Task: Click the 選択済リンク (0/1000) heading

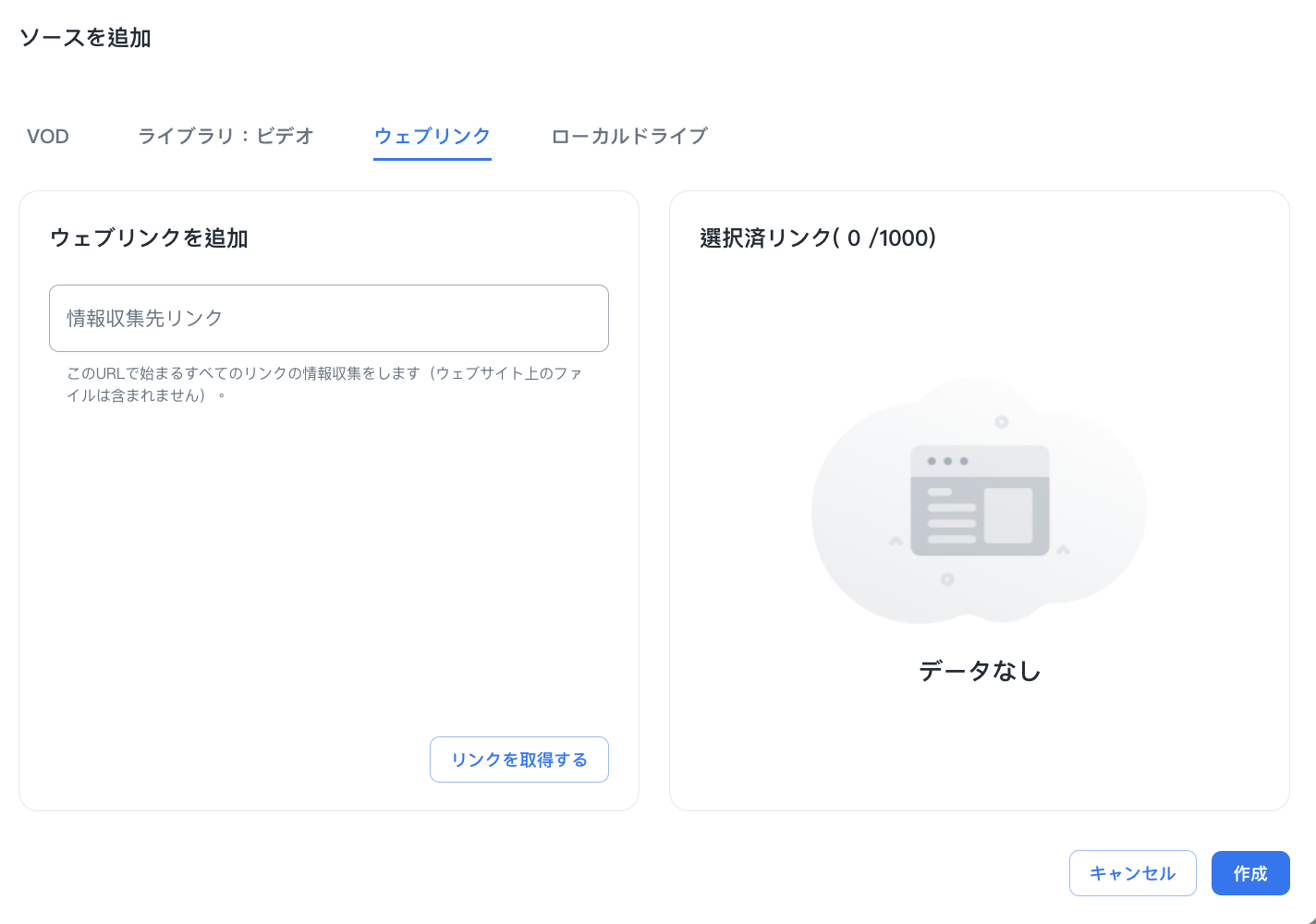Action: pyautogui.click(x=818, y=238)
